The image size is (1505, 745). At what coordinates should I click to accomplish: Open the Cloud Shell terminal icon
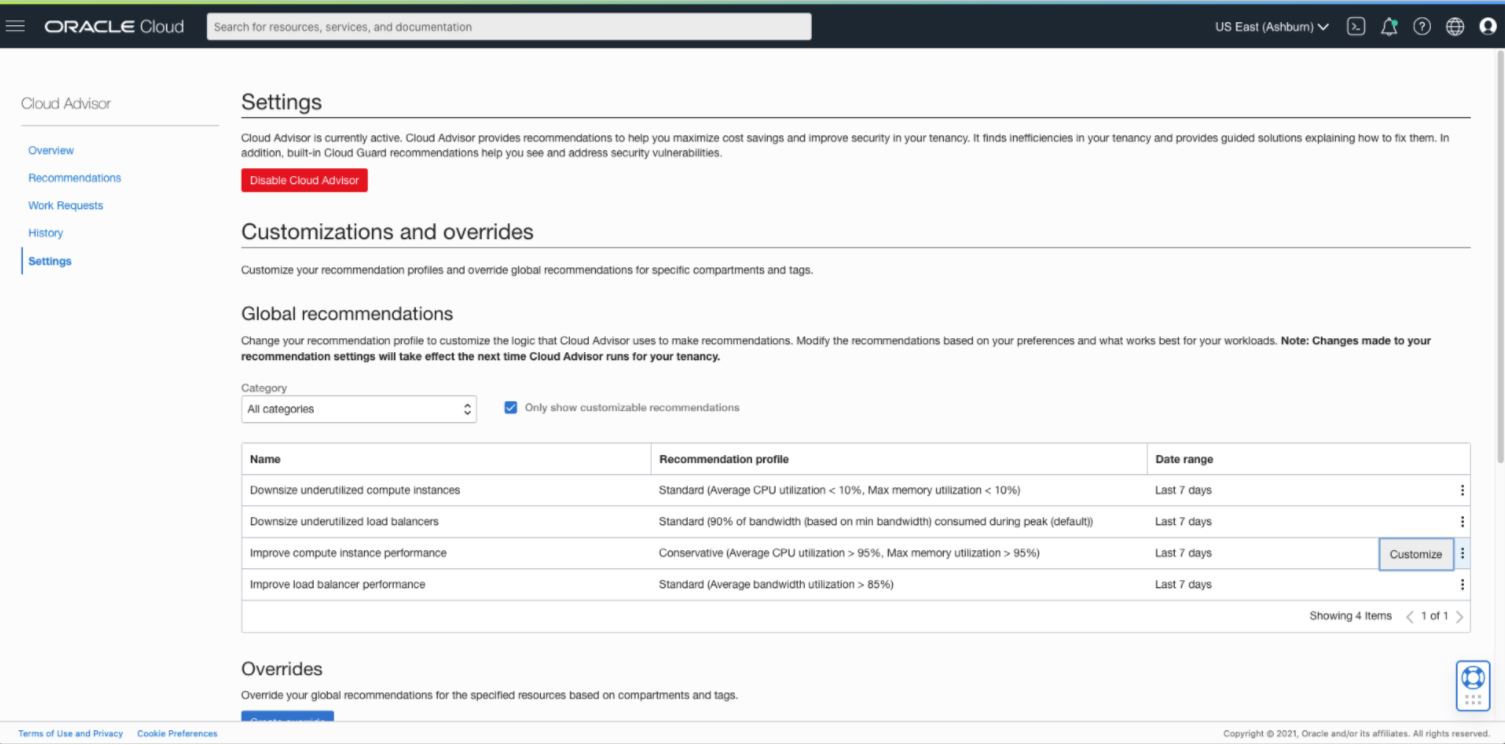(1356, 26)
